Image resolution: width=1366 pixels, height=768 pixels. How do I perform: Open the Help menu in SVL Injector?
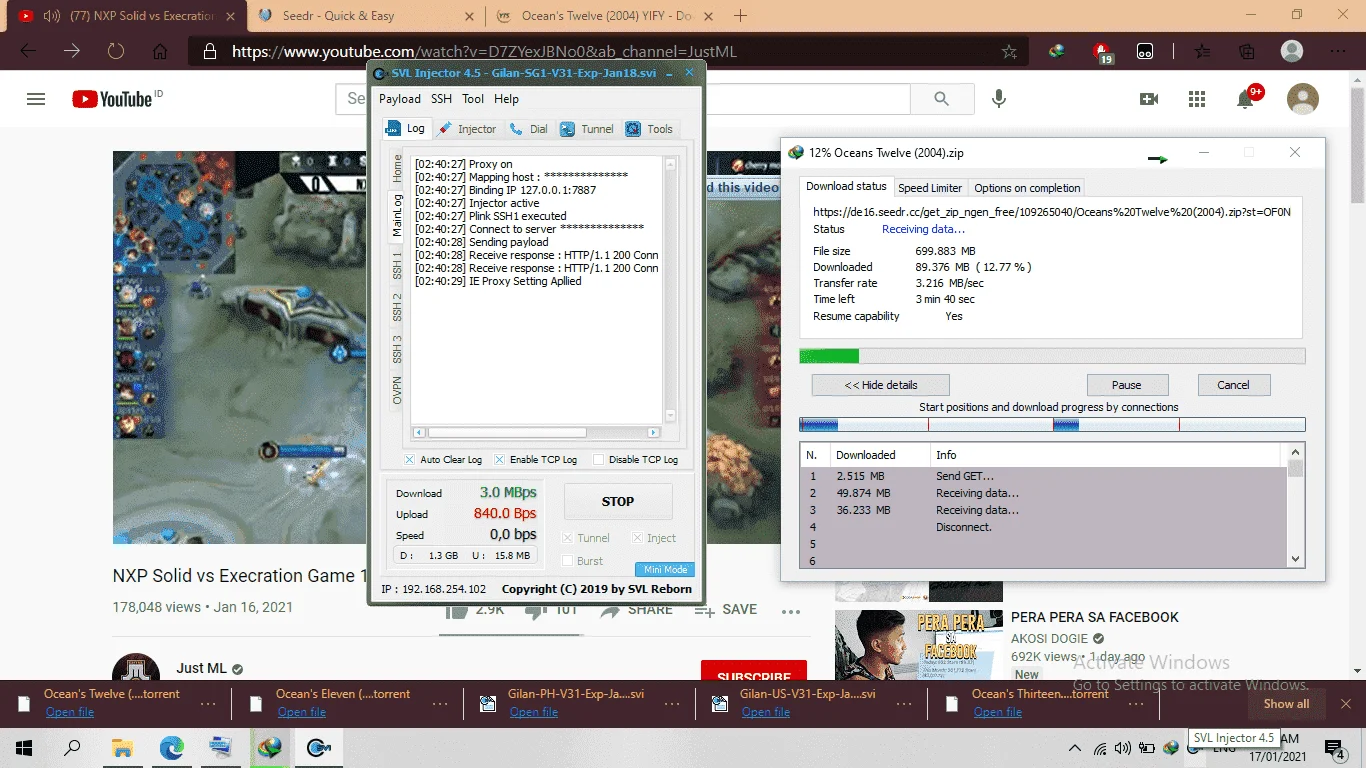(506, 99)
